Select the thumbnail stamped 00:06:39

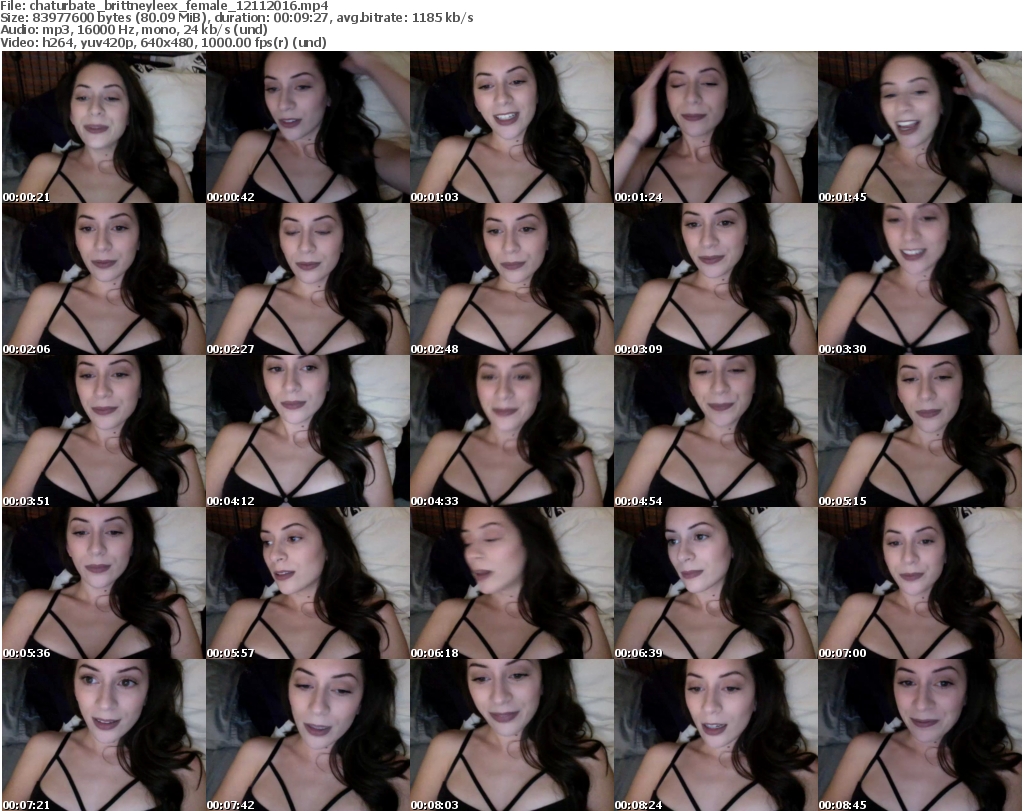(x=716, y=584)
